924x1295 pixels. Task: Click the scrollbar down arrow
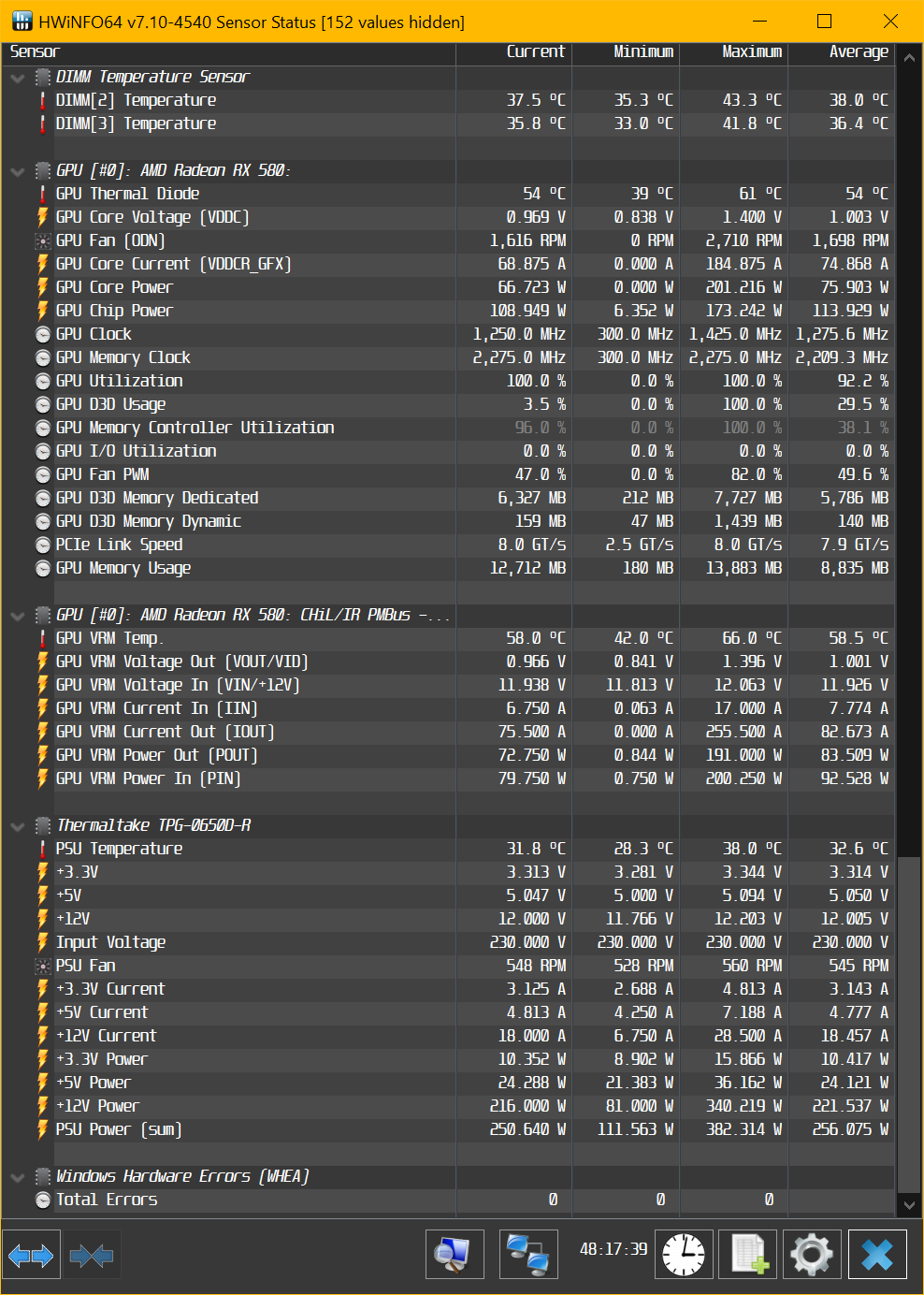(x=909, y=1205)
